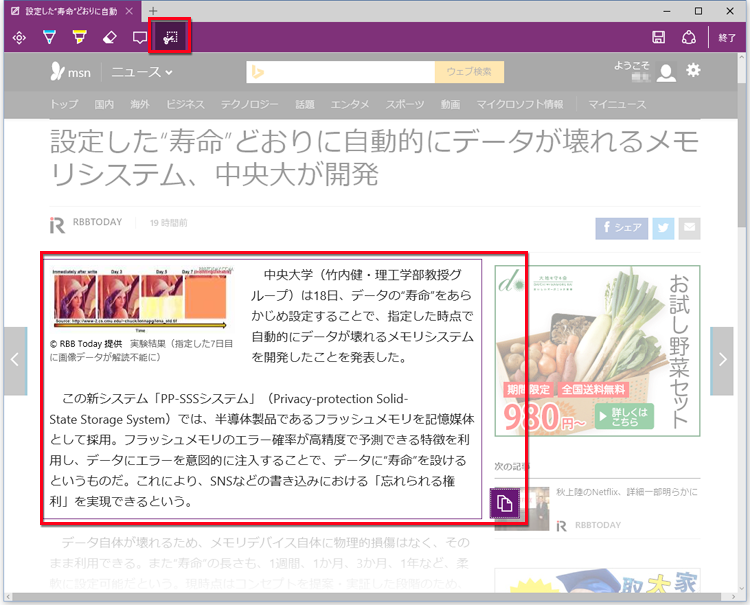Click the 終了 exit button
750x605 pixels.
727,38
